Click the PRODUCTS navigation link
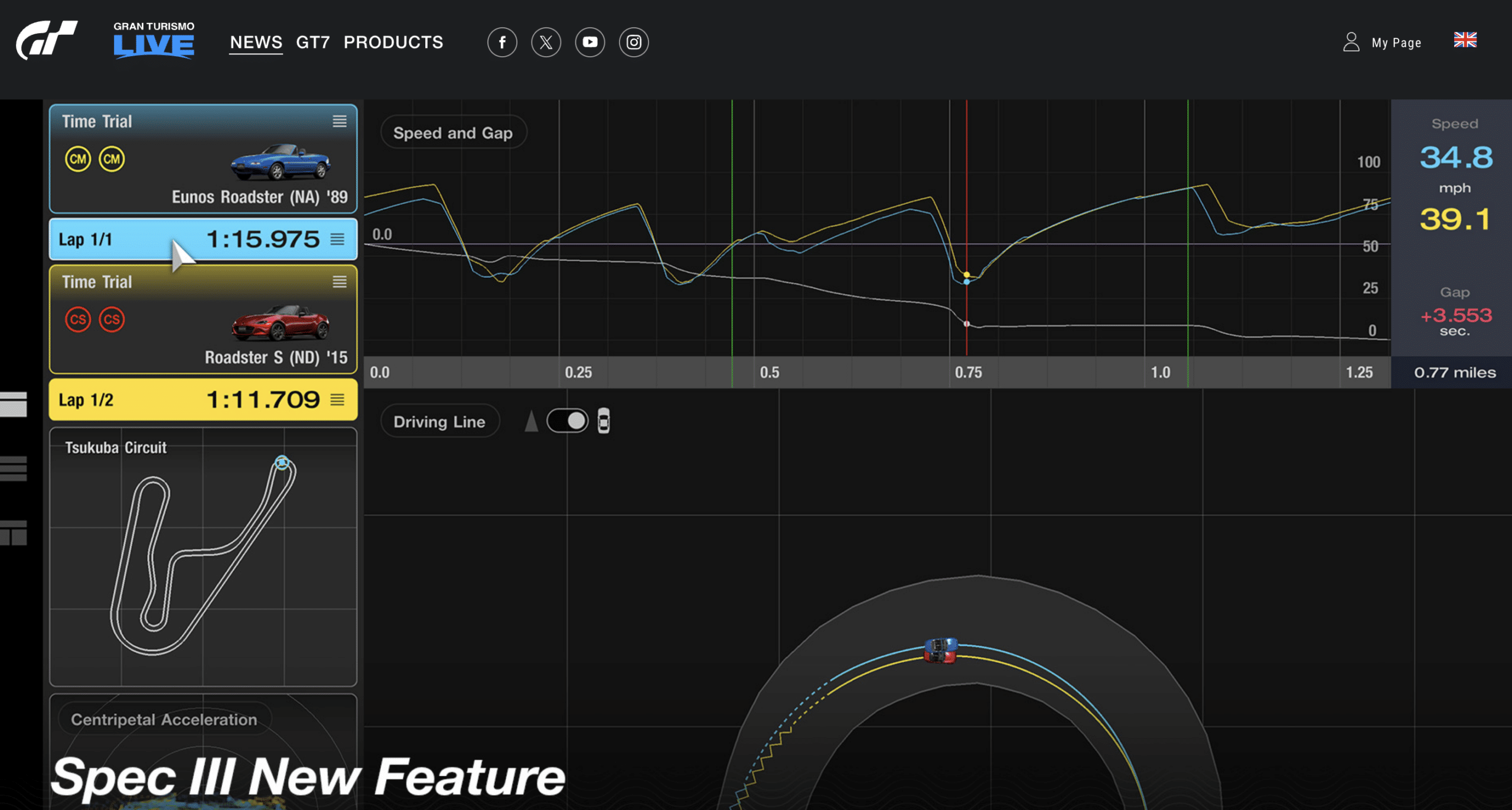This screenshot has height=810, width=1512. [x=393, y=43]
